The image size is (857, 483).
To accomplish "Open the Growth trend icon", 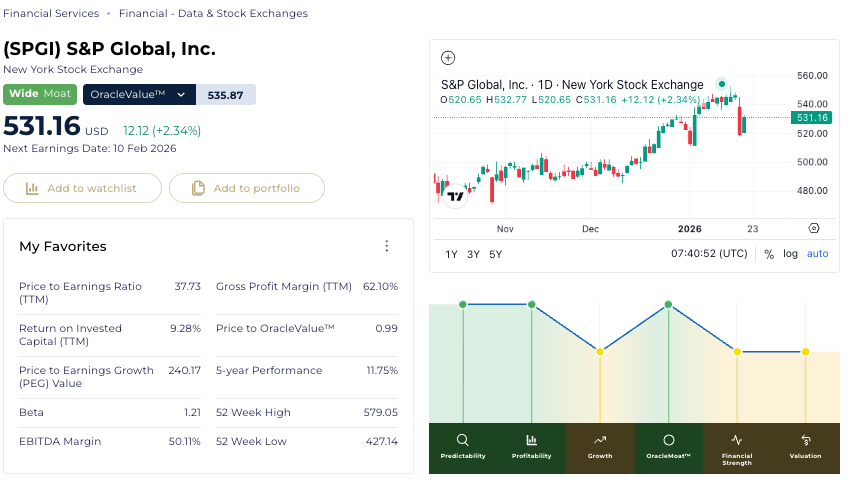I will [600, 440].
